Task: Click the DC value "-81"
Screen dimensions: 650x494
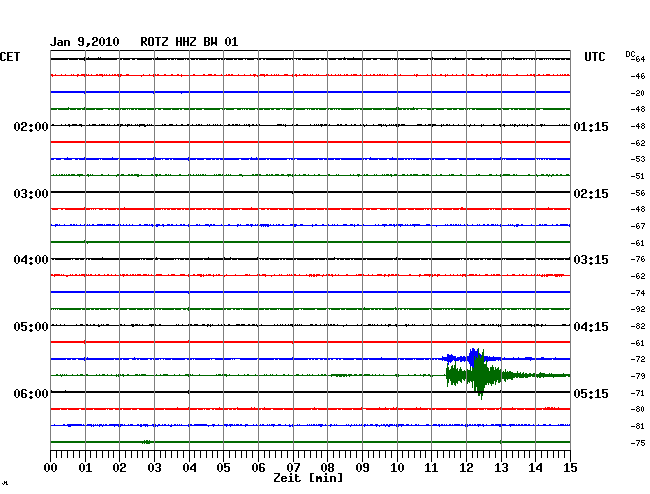Action: [638, 426]
